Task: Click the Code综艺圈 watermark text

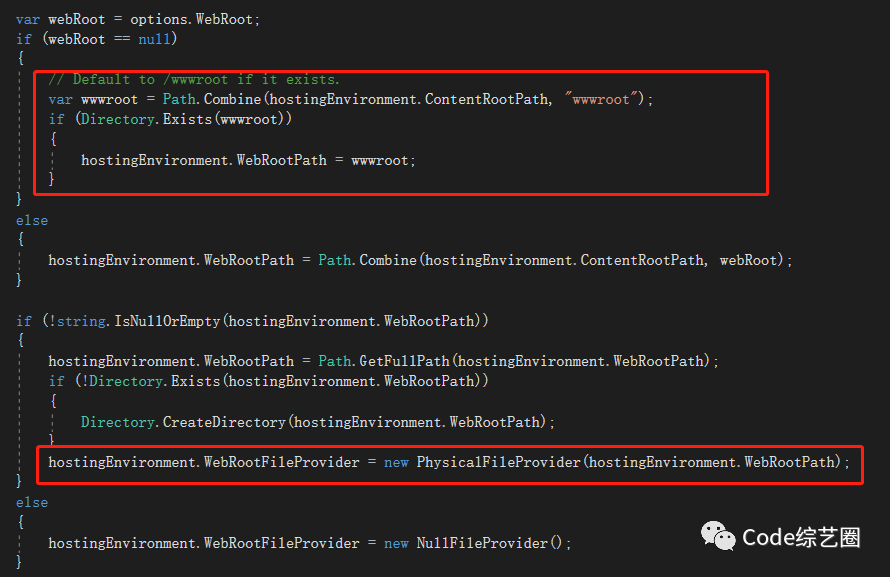Action: [x=801, y=537]
